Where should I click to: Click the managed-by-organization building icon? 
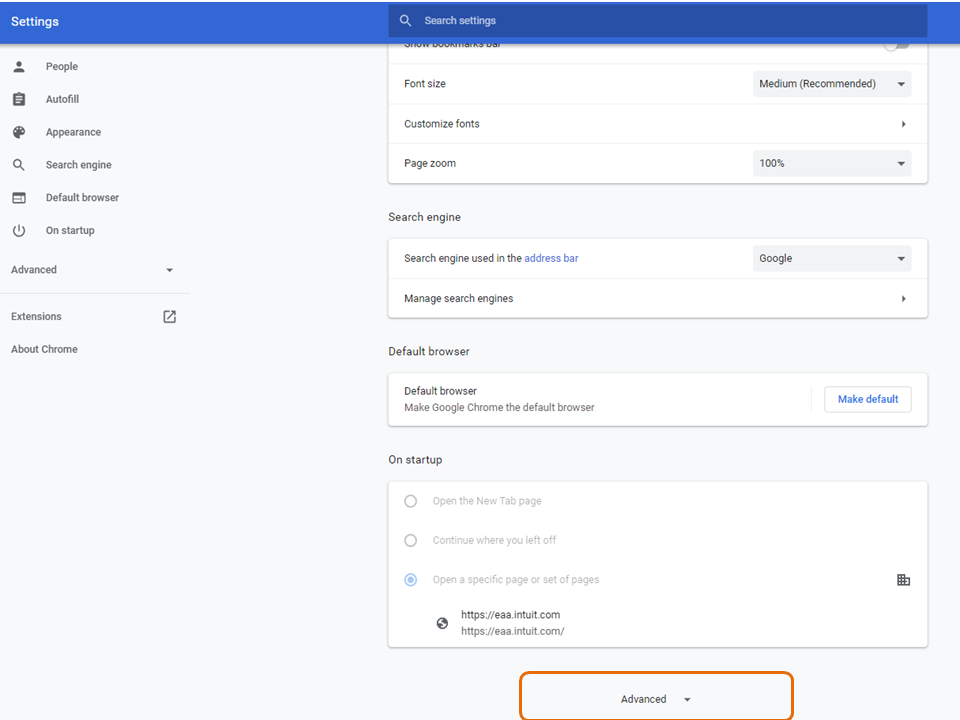[x=903, y=580]
